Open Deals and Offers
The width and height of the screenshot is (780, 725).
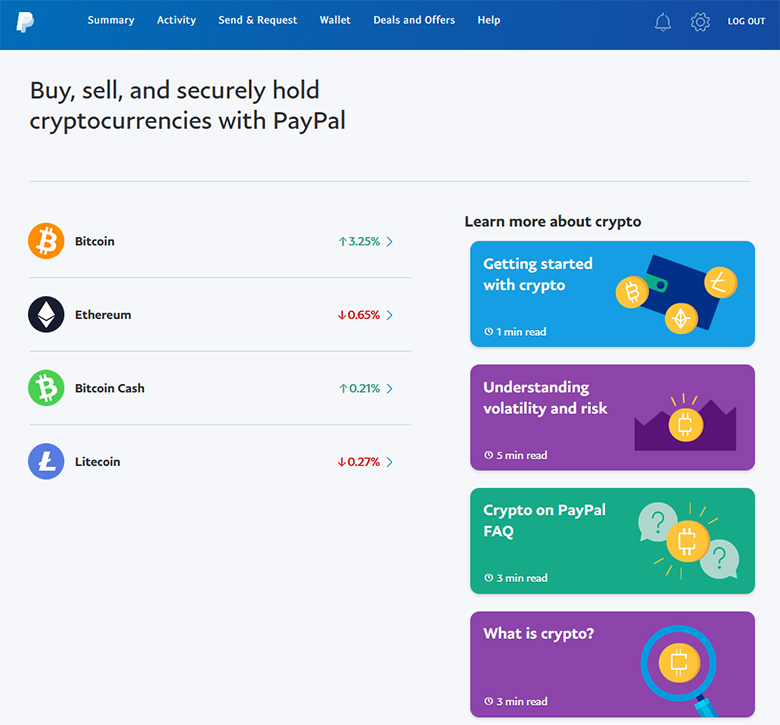coord(414,20)
